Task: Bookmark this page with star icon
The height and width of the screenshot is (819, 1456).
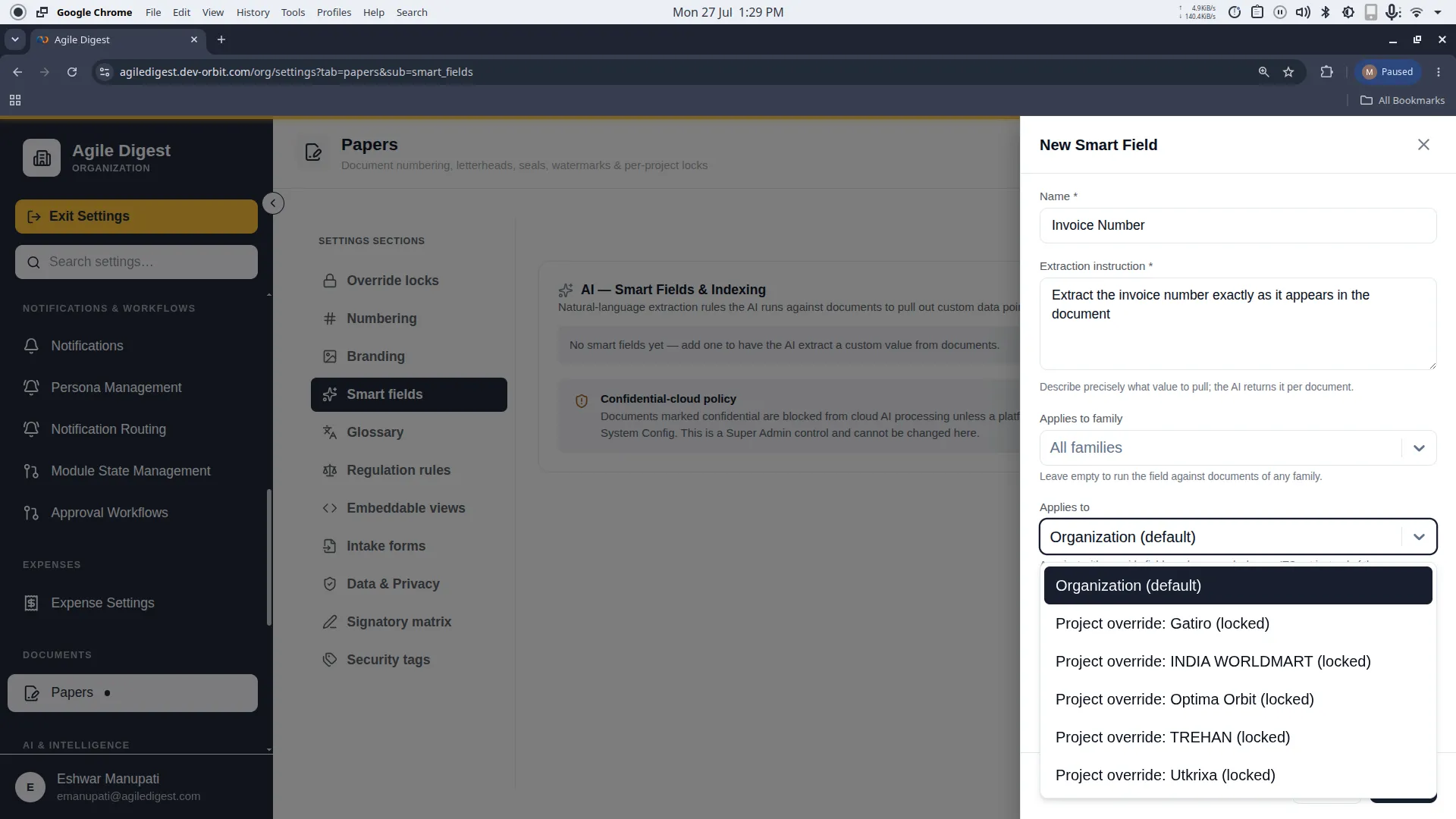Action: pyautogui.click(x=1288, y=72)
